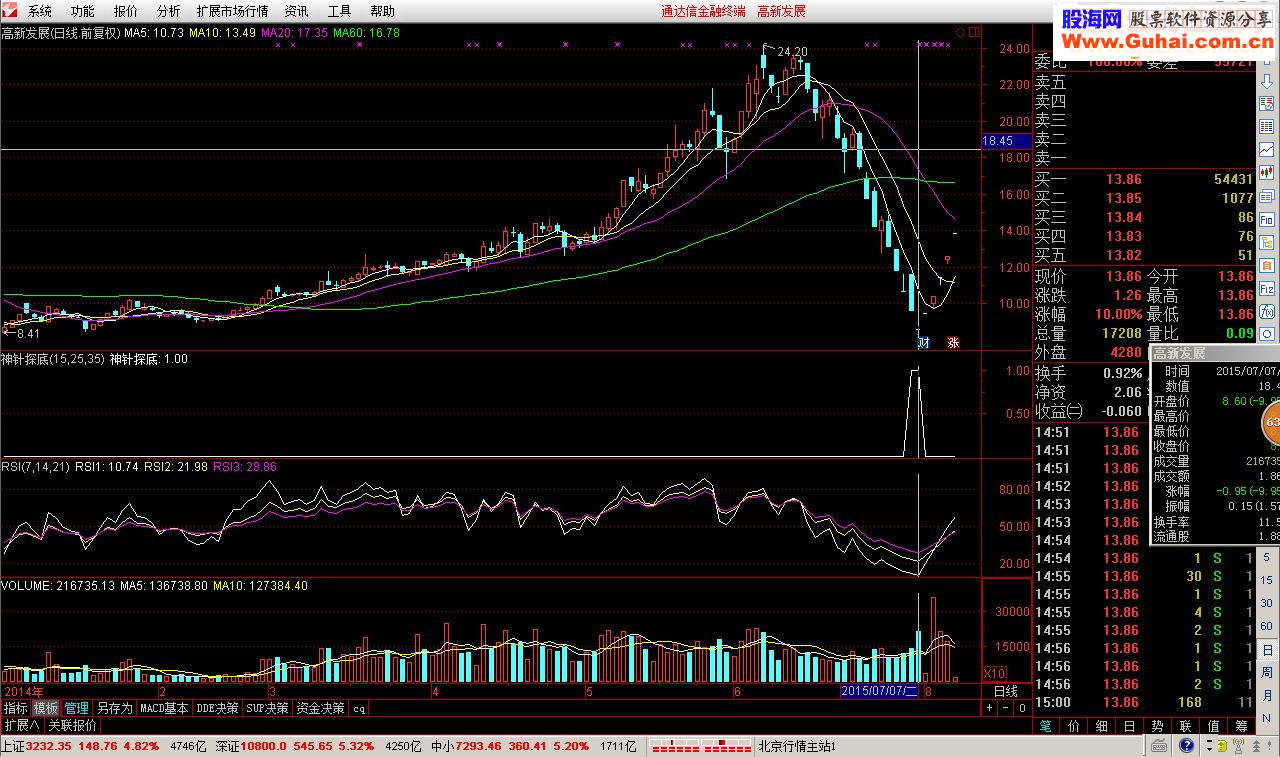
Task: Click the X10 volume scale label
Action: (x=996, y=673)
